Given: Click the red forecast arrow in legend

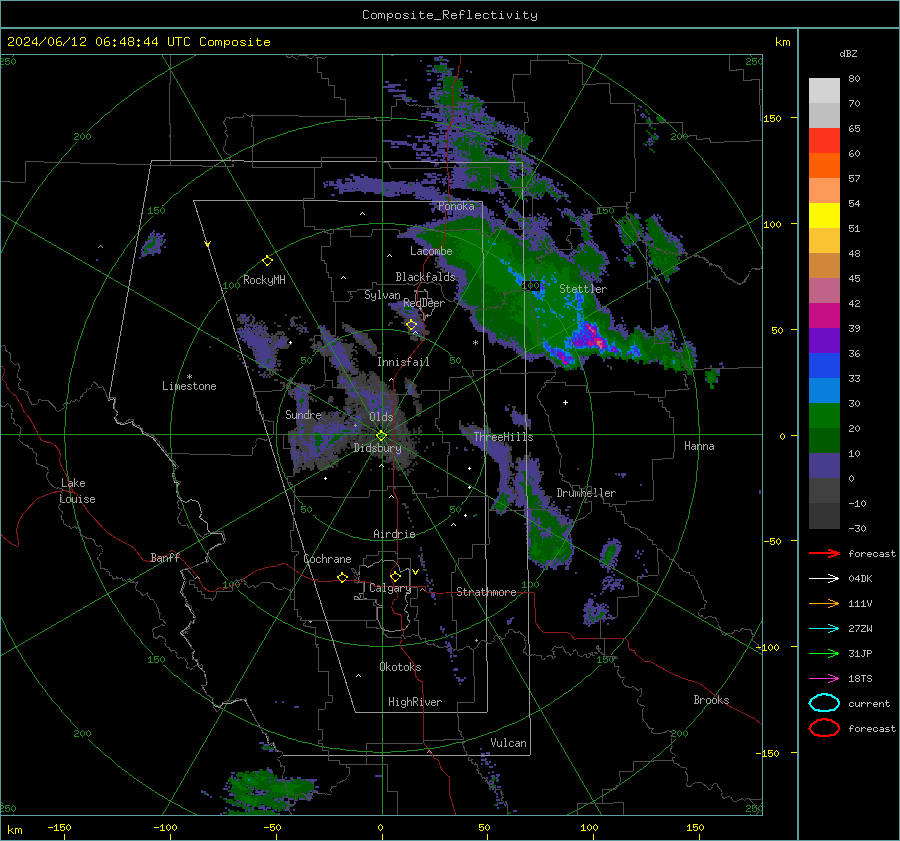Looking at the screenshot, I should click(x=824, y=553).
